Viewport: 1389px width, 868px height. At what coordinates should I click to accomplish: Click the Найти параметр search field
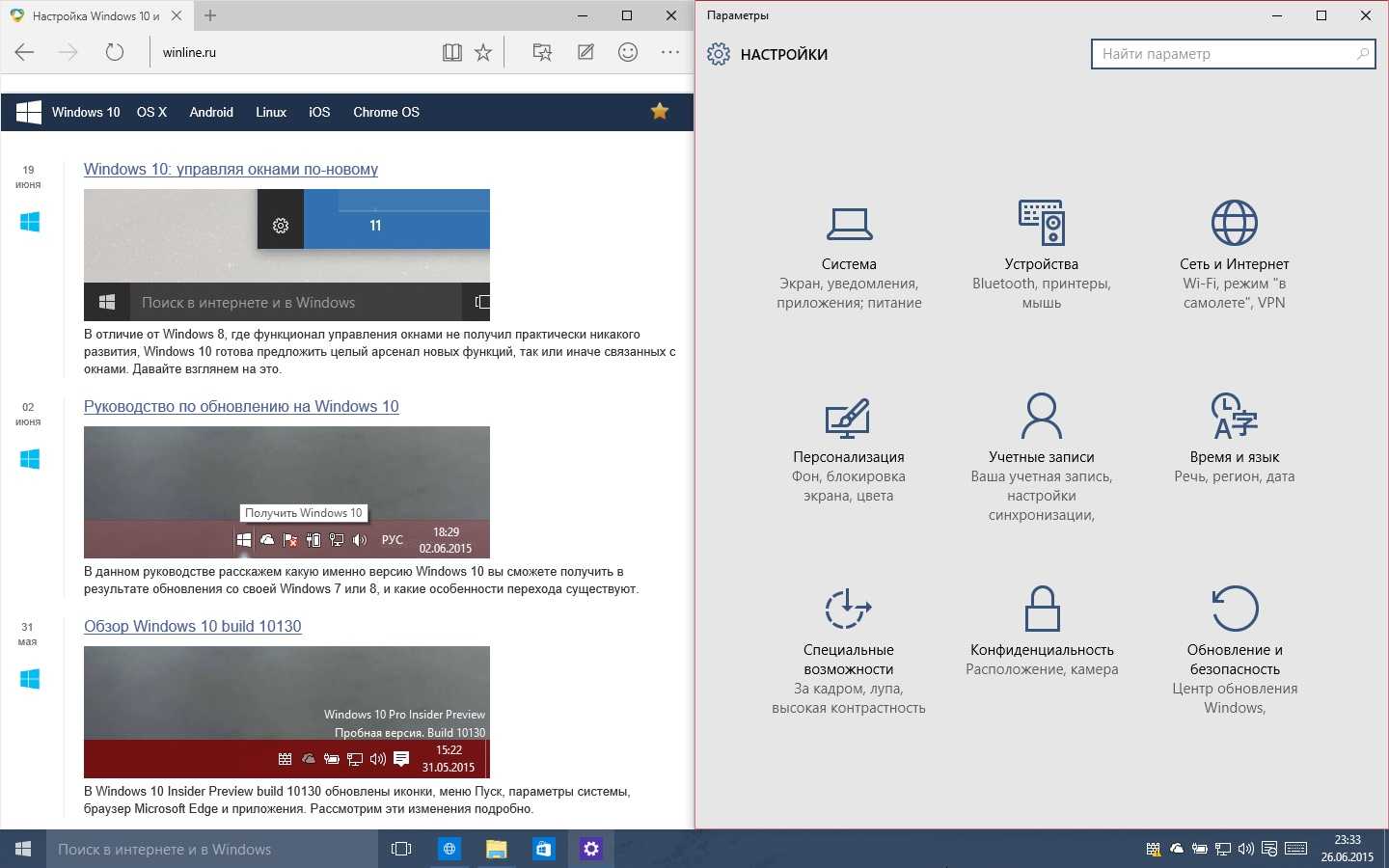tap(1225, 54)
